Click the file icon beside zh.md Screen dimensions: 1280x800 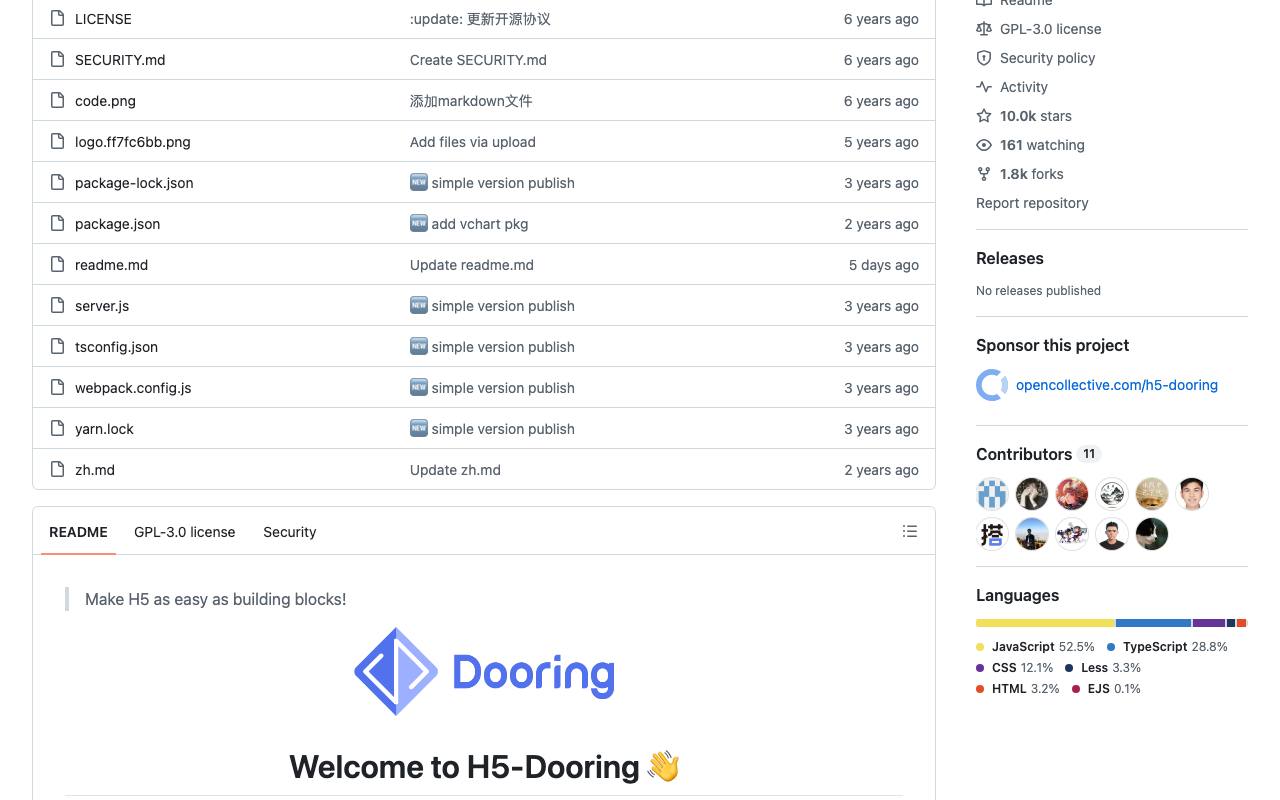pyautogui.click(x=57, y=470)
